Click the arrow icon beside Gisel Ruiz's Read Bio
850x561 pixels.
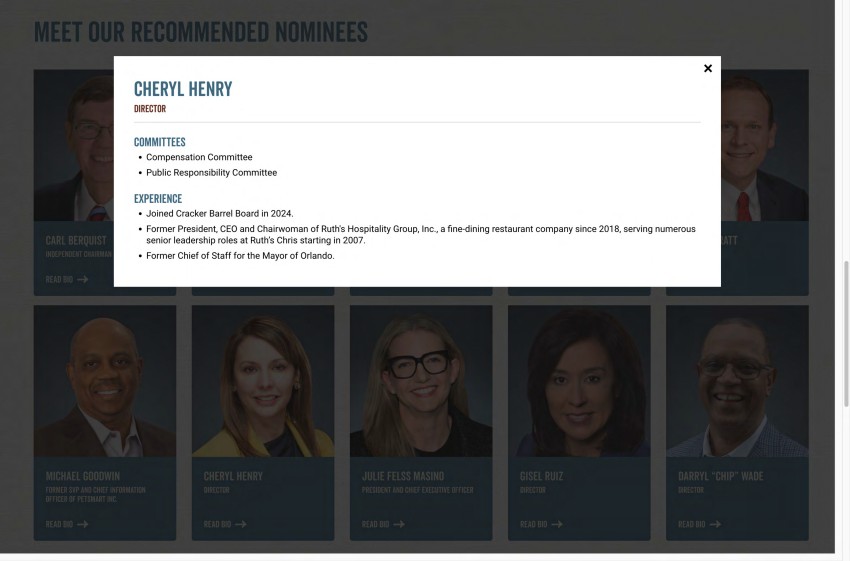557,524
